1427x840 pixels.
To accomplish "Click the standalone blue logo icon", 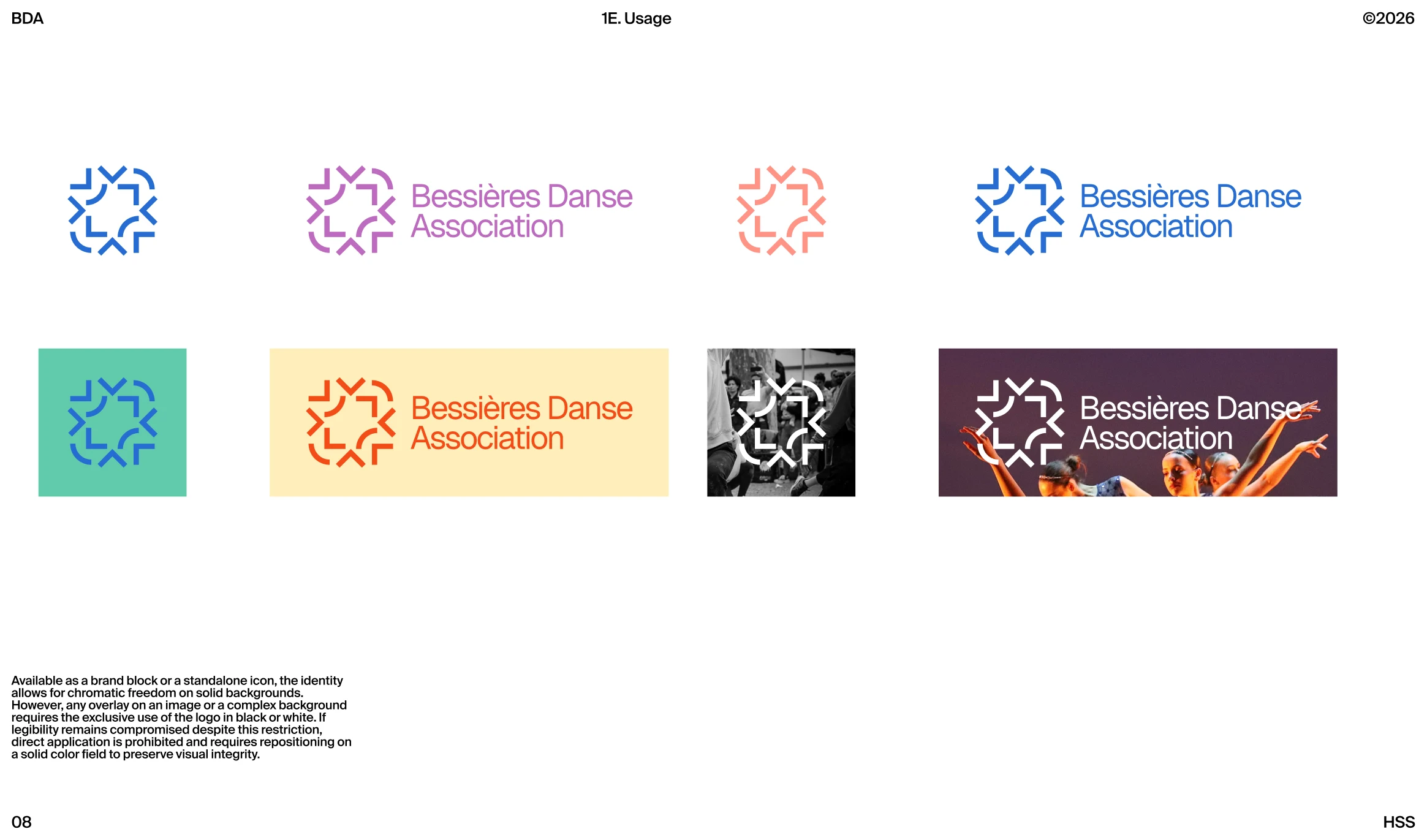I will tap(113, 211).
